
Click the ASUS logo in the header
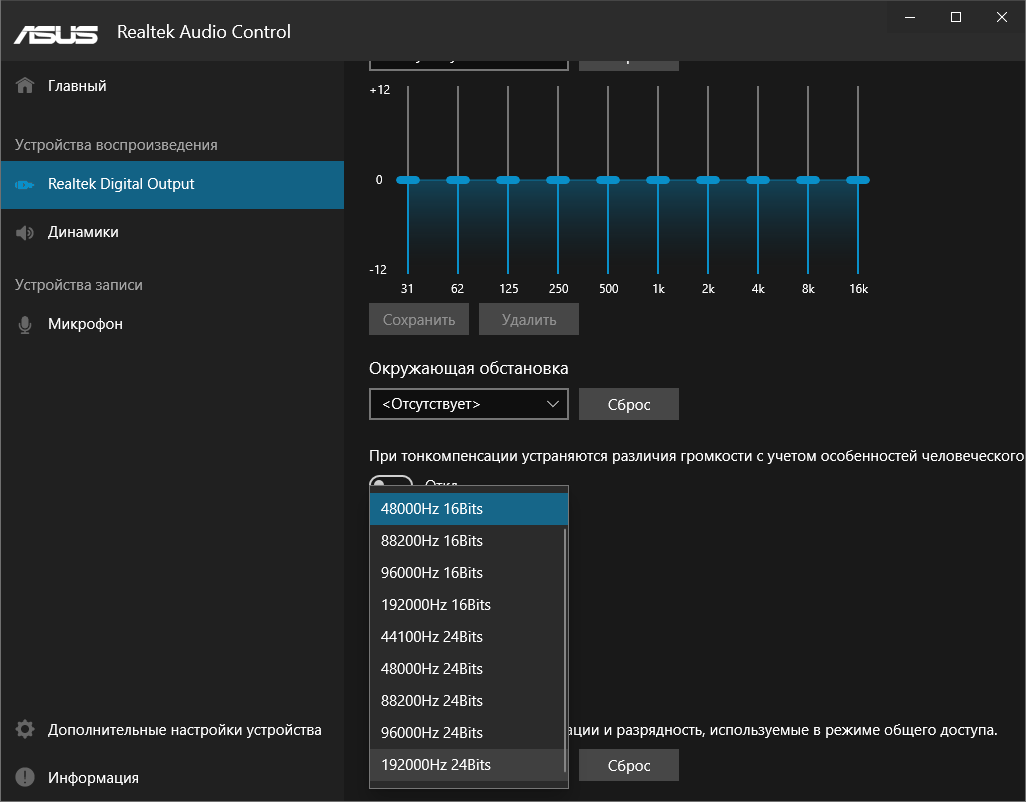click(x=55, y=31)
